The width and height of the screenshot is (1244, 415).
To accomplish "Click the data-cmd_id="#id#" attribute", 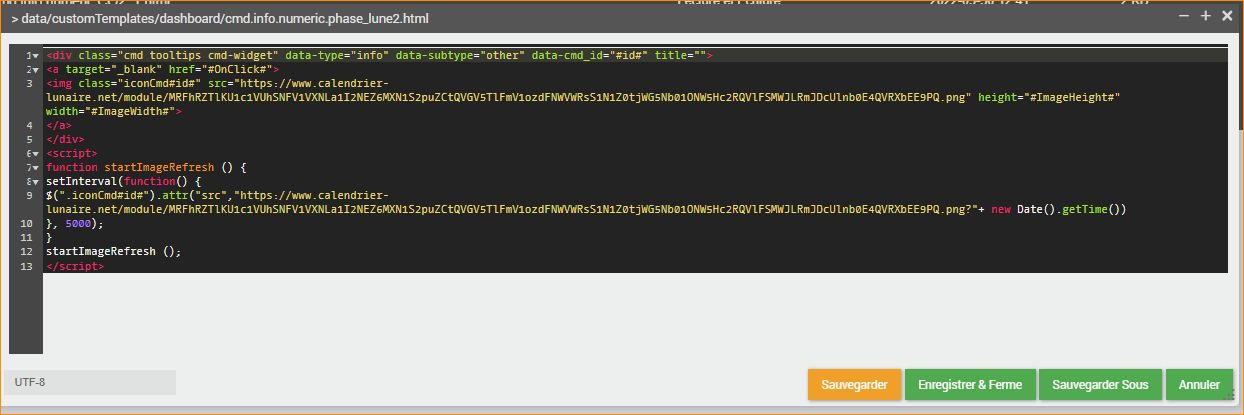I will pos(589,56).
